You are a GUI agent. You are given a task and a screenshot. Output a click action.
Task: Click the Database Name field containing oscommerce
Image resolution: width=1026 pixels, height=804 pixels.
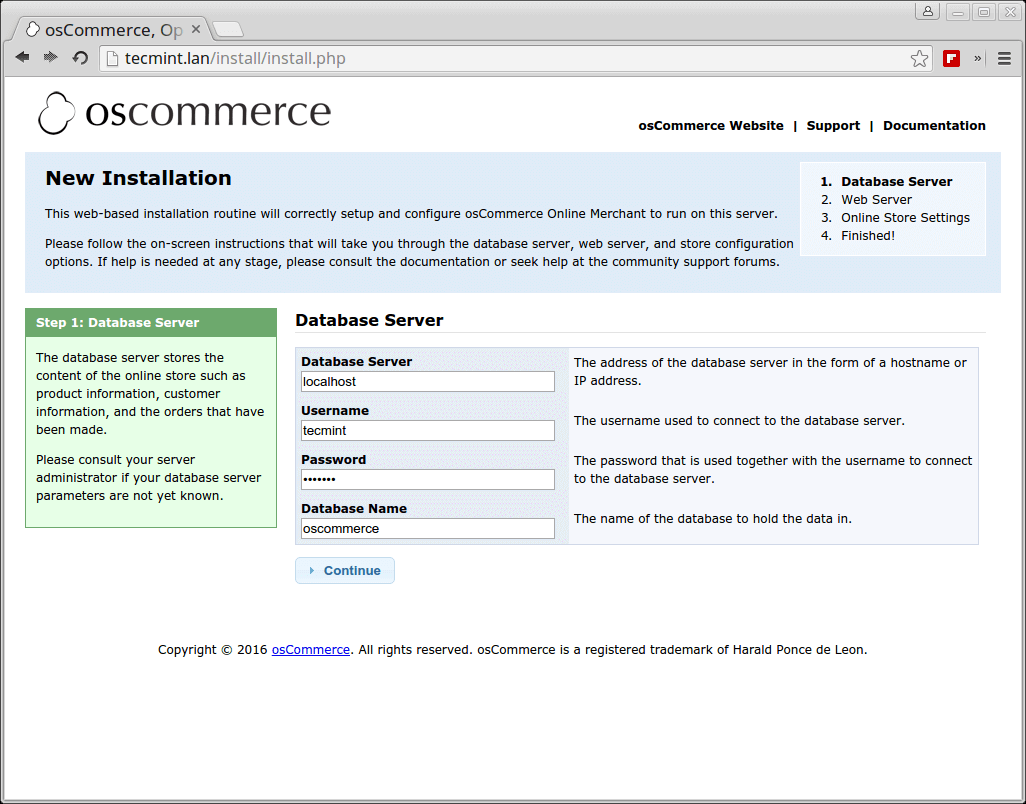coord(428,529)
